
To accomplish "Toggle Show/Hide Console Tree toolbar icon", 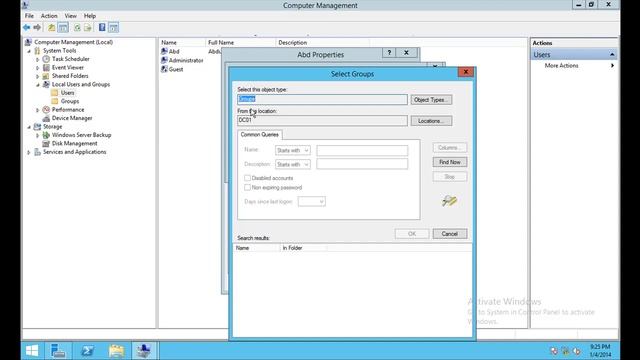I will pyautogui.click(x=63, y=27).
